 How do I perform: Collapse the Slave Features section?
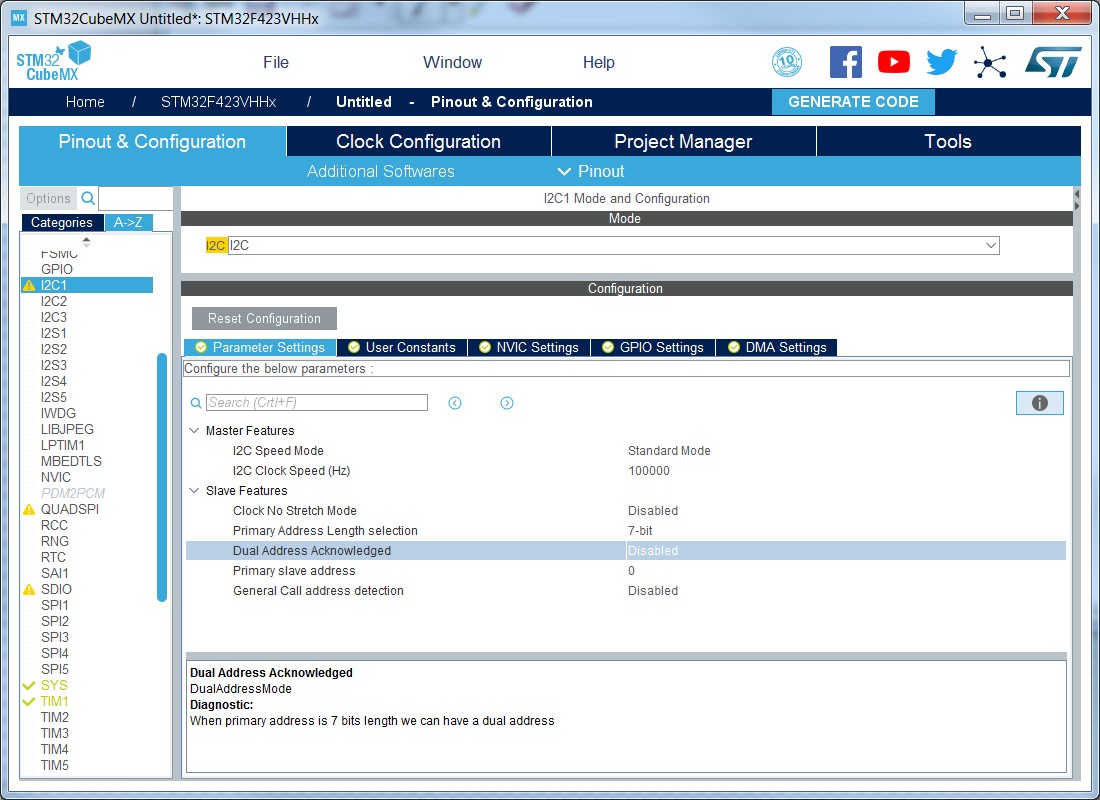[194, 491]
